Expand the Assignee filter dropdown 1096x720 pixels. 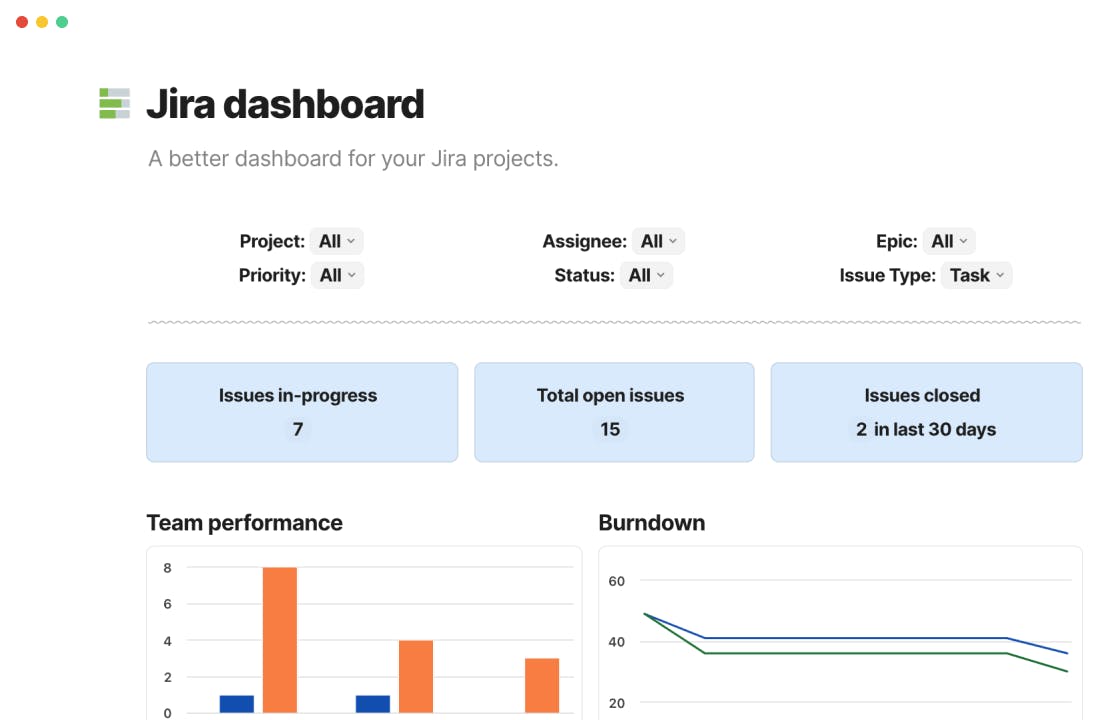click(x=659, y=241)
